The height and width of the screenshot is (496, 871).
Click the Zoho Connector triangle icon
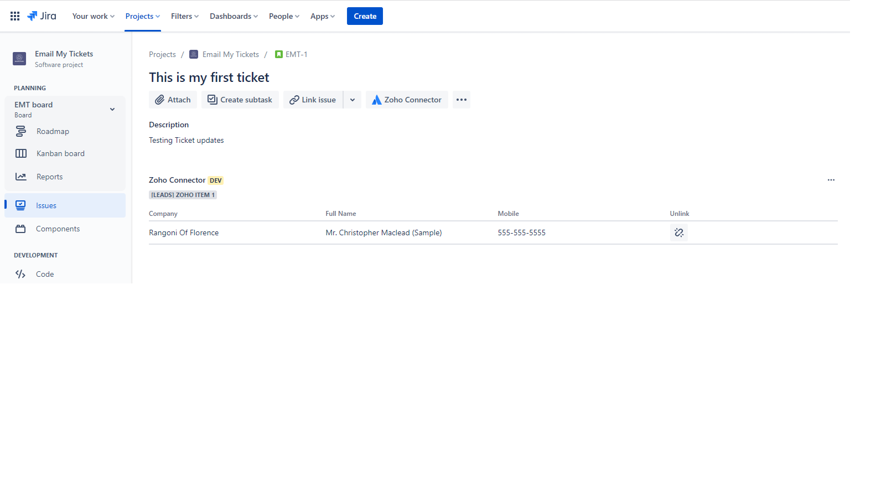click(x=377, y=100)
